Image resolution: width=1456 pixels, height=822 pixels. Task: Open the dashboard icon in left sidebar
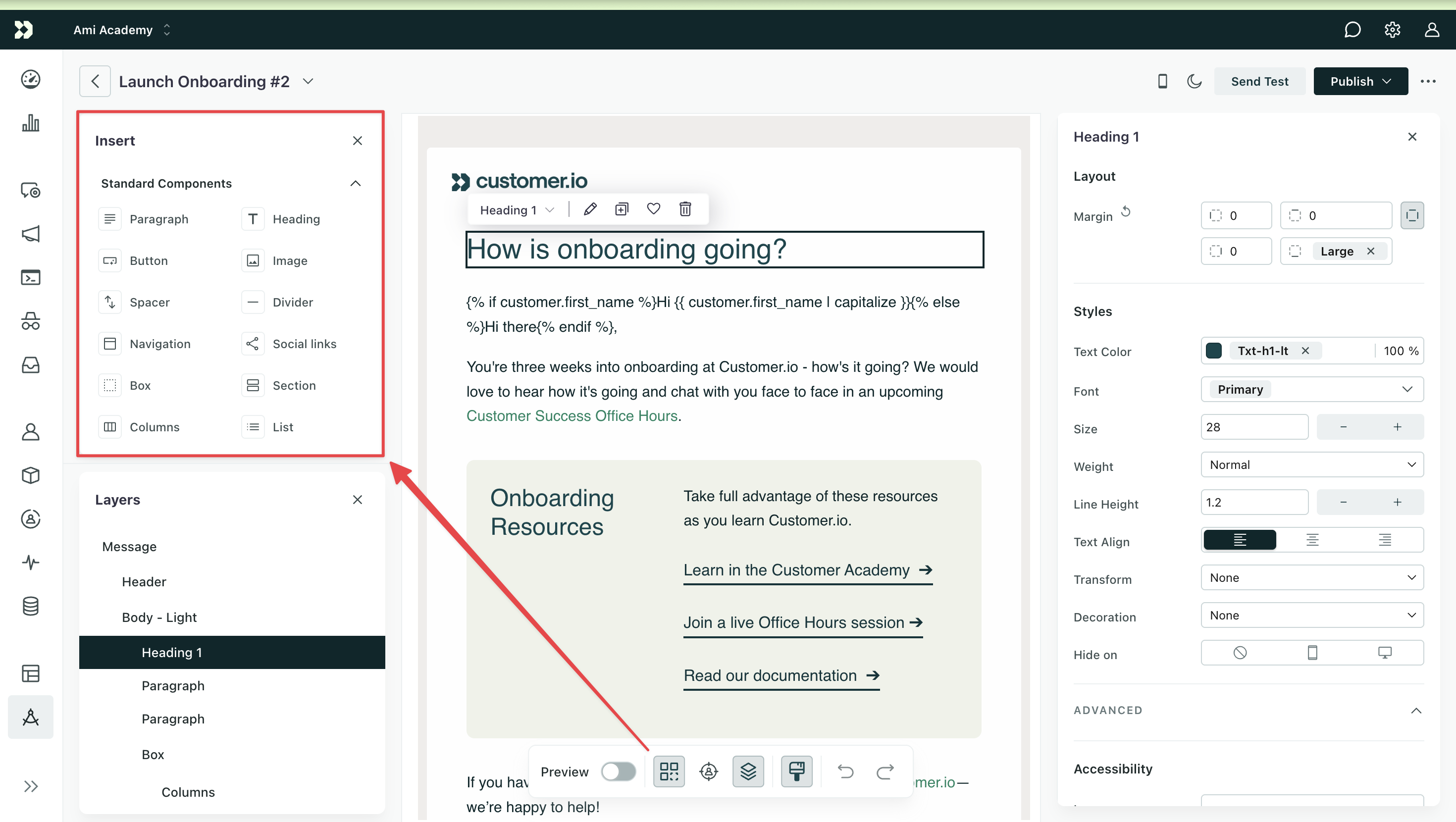point(31,79)
